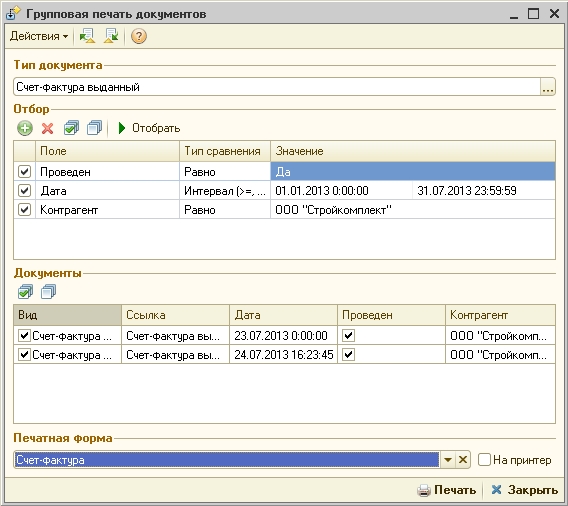
Task: Delete filter row with the red X icon
Action: click(47, 128)
